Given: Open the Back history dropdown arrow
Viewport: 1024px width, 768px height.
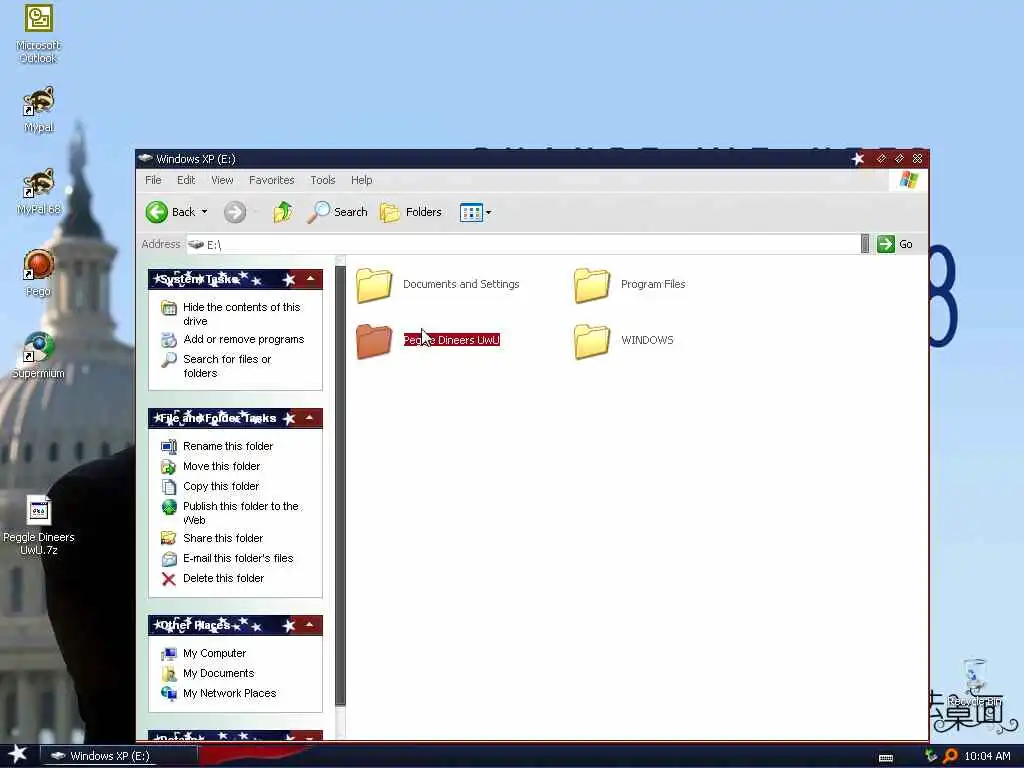Looking at the screenshot, I should (x=204, y=212).
